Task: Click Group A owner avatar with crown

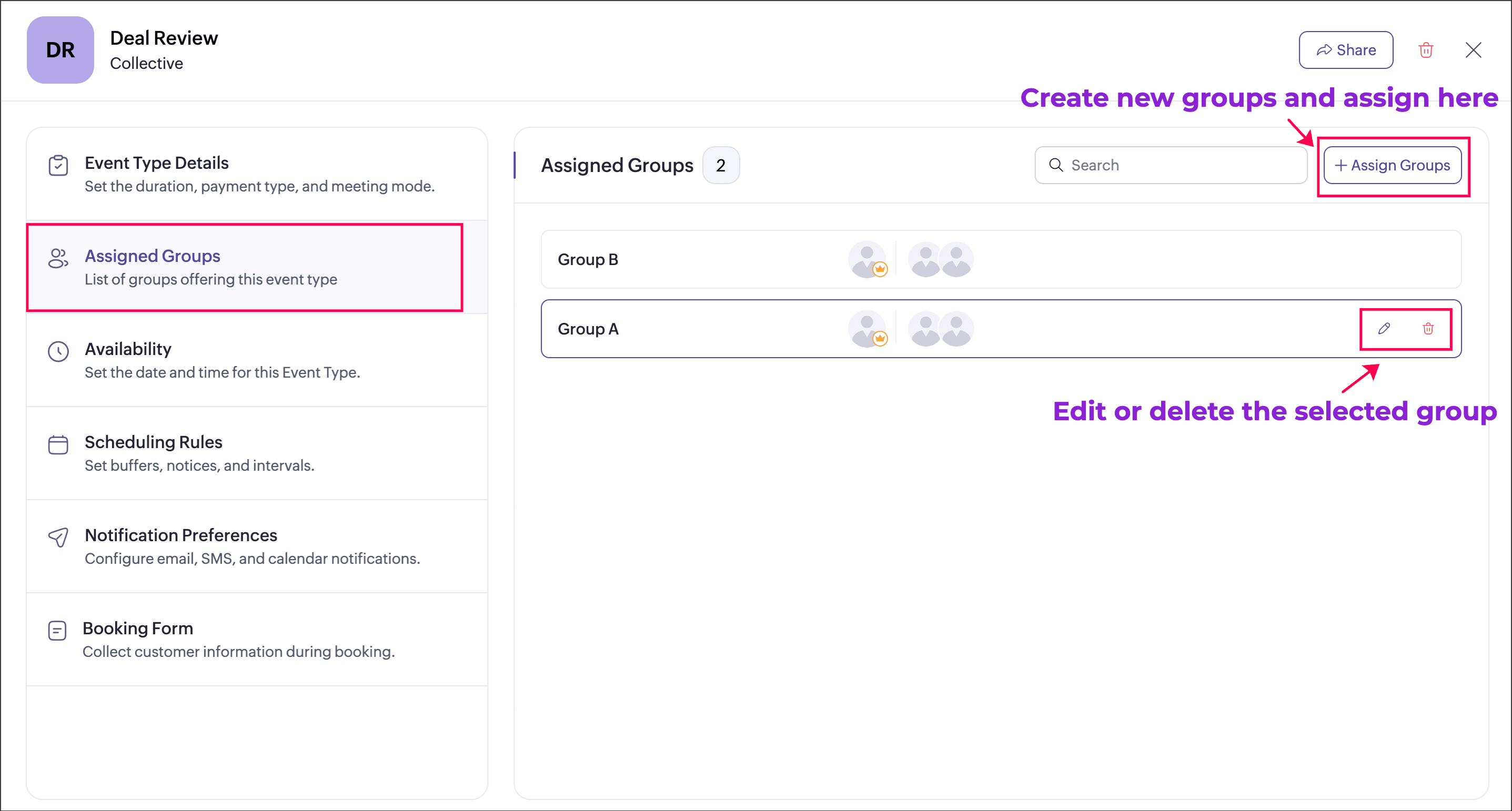Action: coord(867,329)
